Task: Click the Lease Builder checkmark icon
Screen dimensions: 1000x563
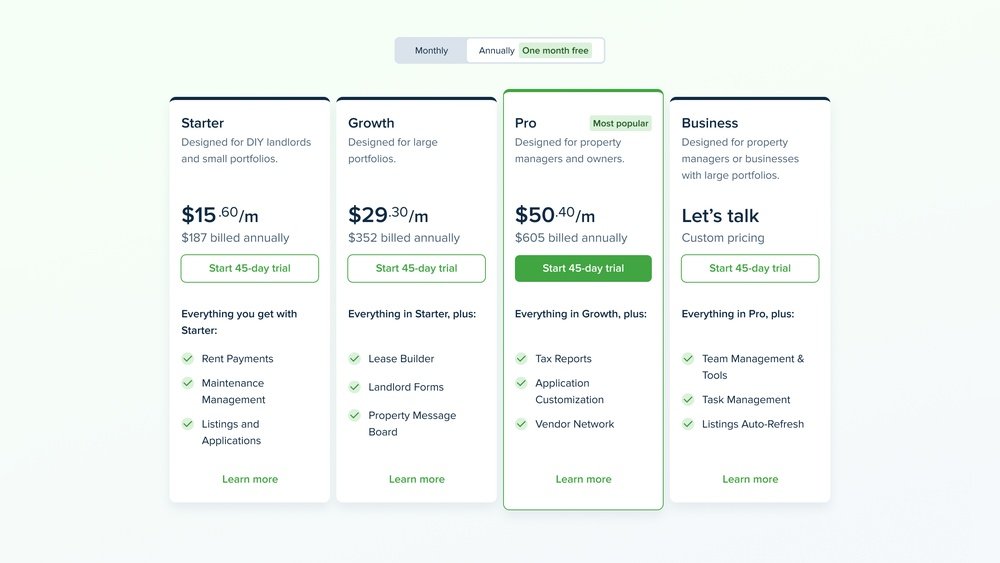Action: coord(355,358)
